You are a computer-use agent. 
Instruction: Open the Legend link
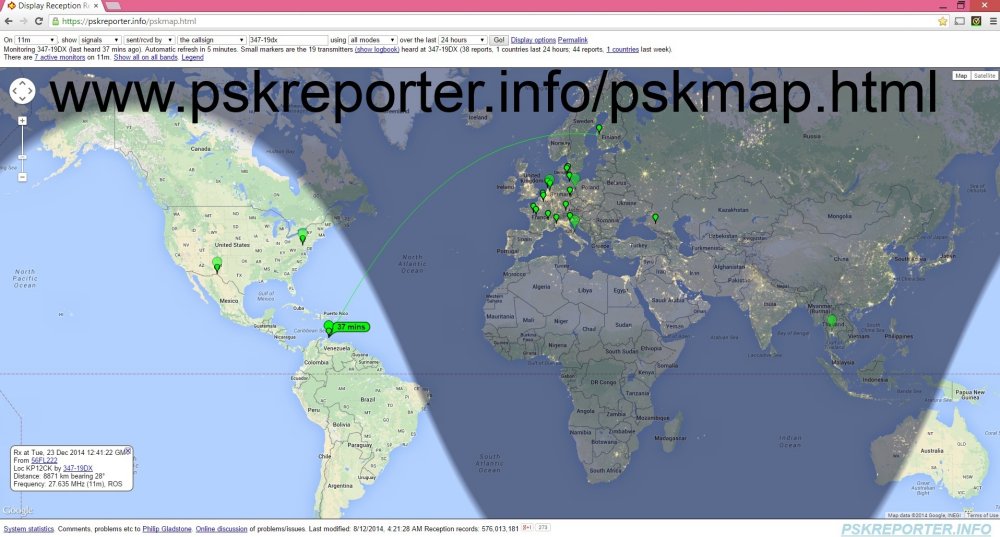coord(193,57)
